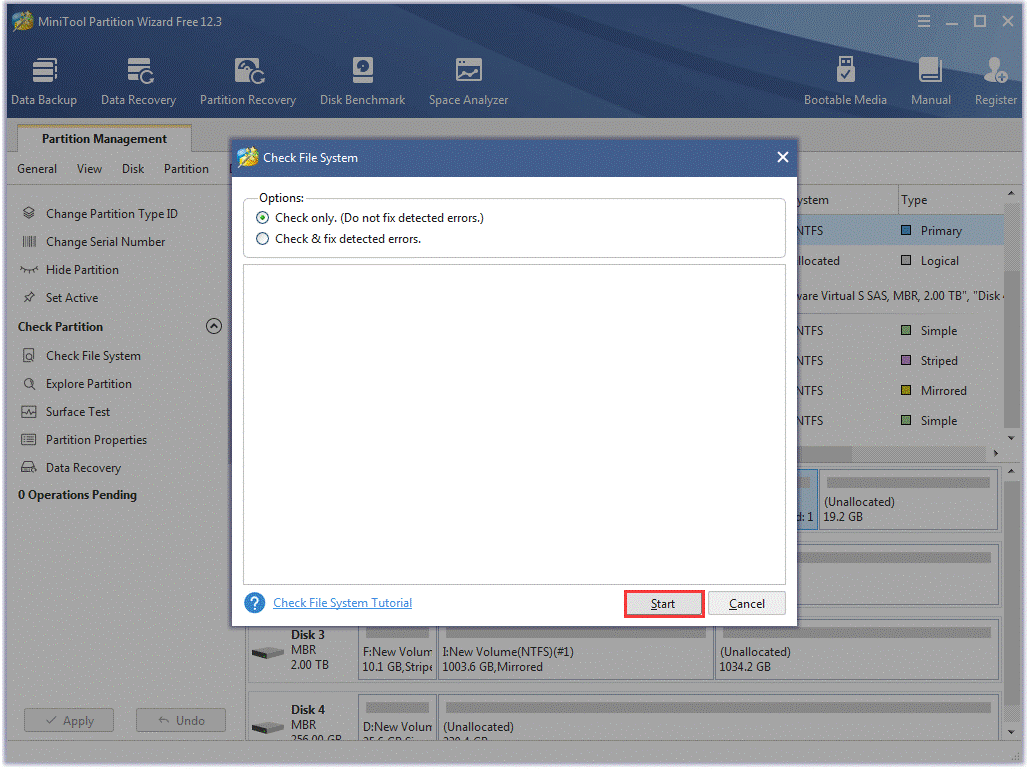This screenshot has width=1029, height=769.
Task: Click the Logical type row
Action: pos(900,260)
